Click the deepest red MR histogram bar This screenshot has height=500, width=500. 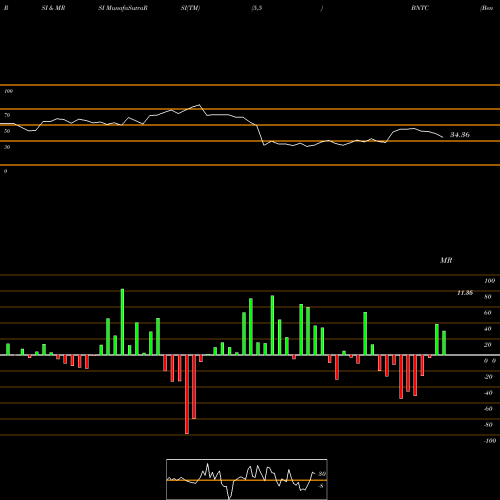187,394
